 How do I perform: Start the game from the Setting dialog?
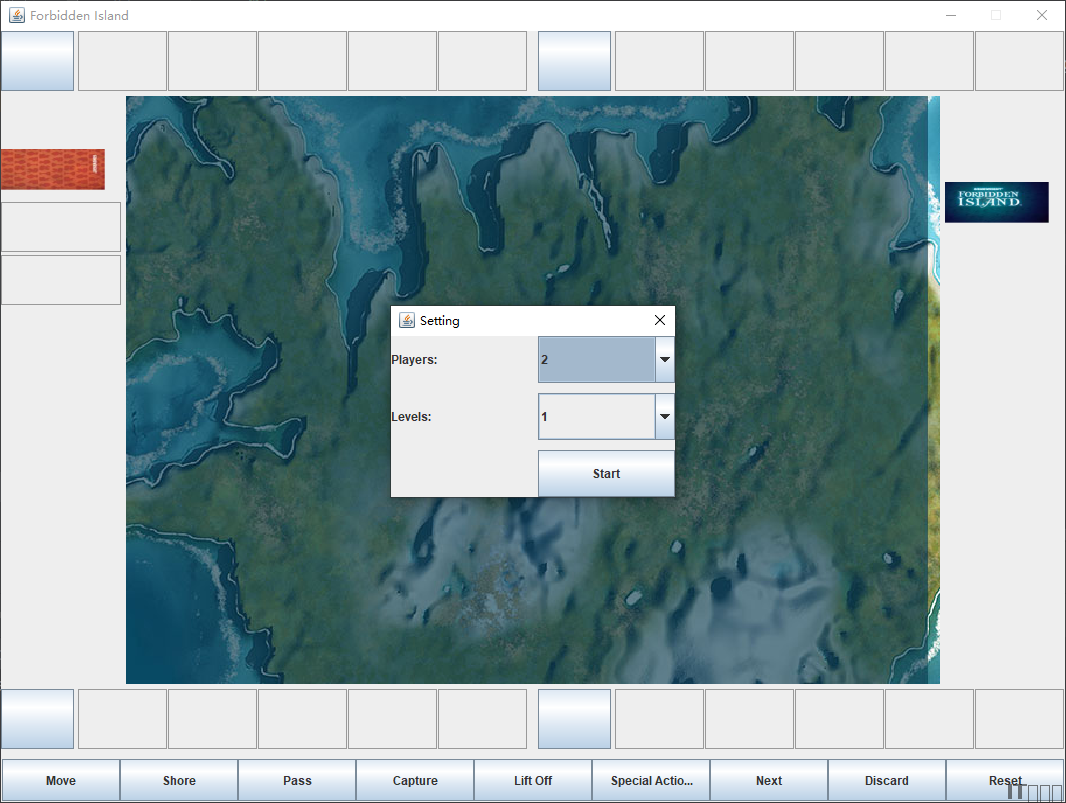(606, 473)
